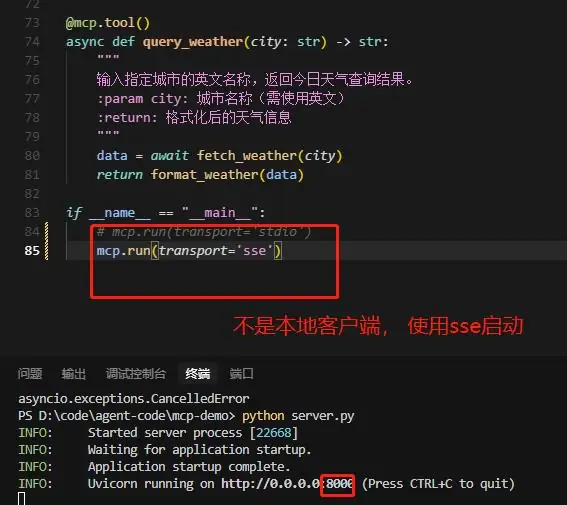The height and width of the screenshot is (505, 567).
Task: Click 'Waiting for application startup.' line
Action: pyautogui.click(x=199, y=450)
